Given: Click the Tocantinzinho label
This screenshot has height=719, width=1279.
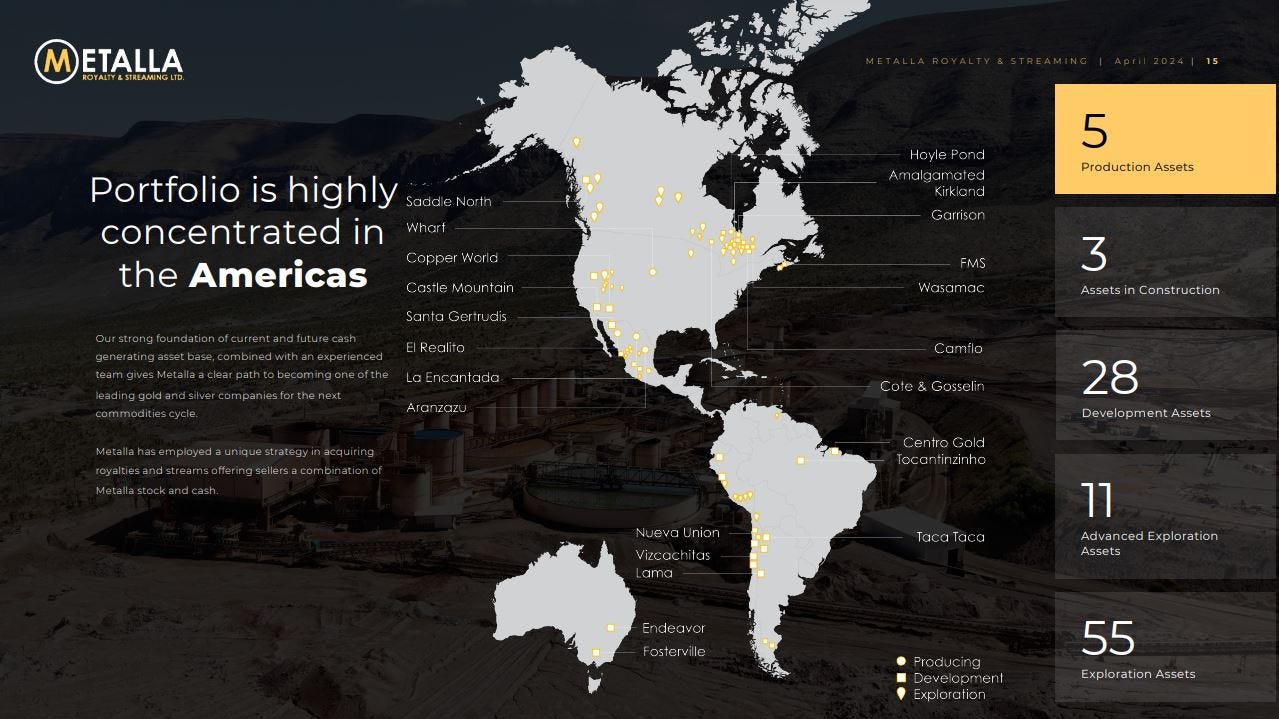Looking at the screenshot, I should point(941,460).
